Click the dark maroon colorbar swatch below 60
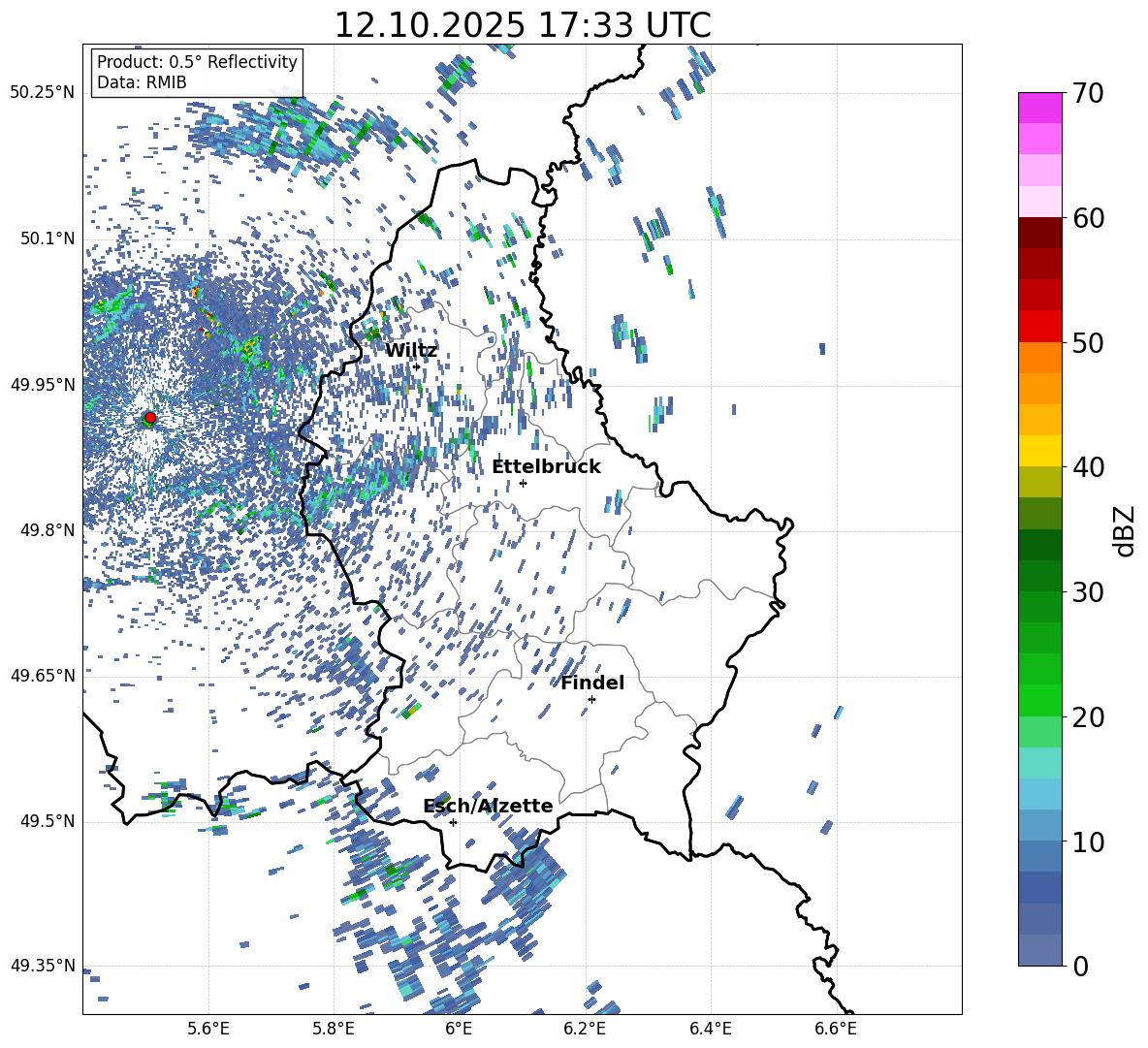The image size is (1148, 1048). (1040, 233)
